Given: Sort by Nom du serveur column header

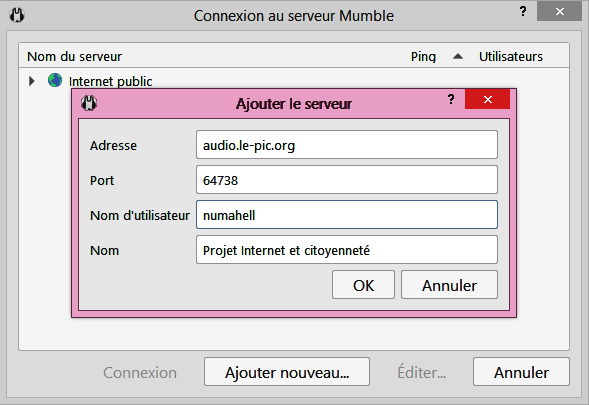Looking at the screenshot, I should (x=74, y=56).
